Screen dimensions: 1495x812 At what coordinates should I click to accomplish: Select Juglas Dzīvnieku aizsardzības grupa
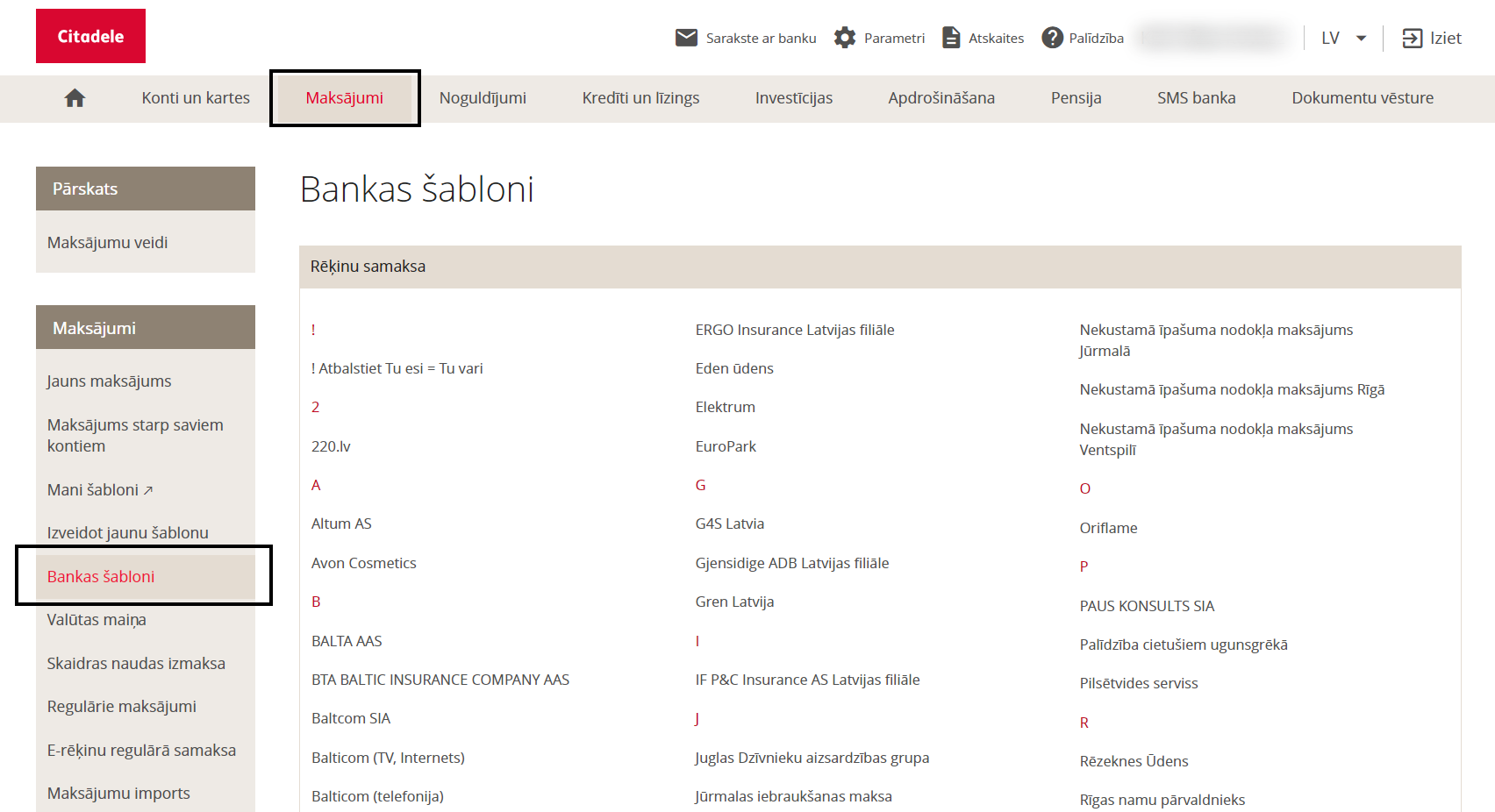[x=812, y=758]
